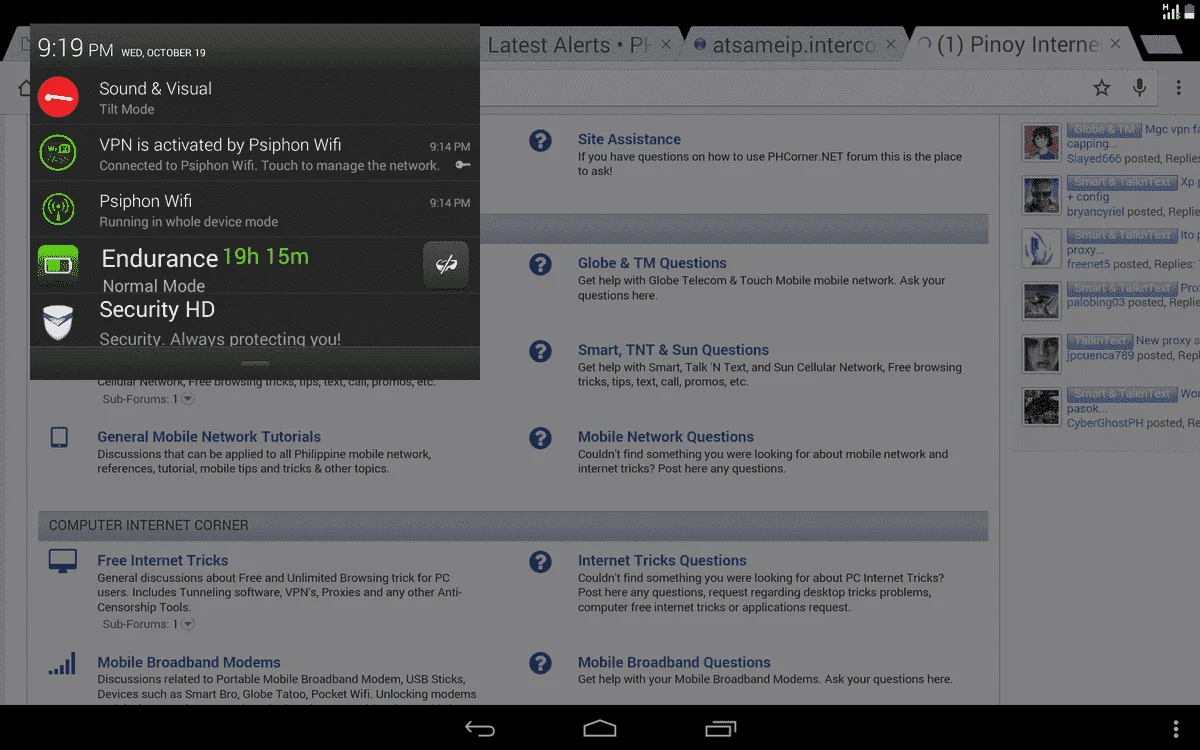The width and height of the screenshot is (1200, 750).
Task: Click the Globe & TM Questions icon
Action: [x=540, y=265]
